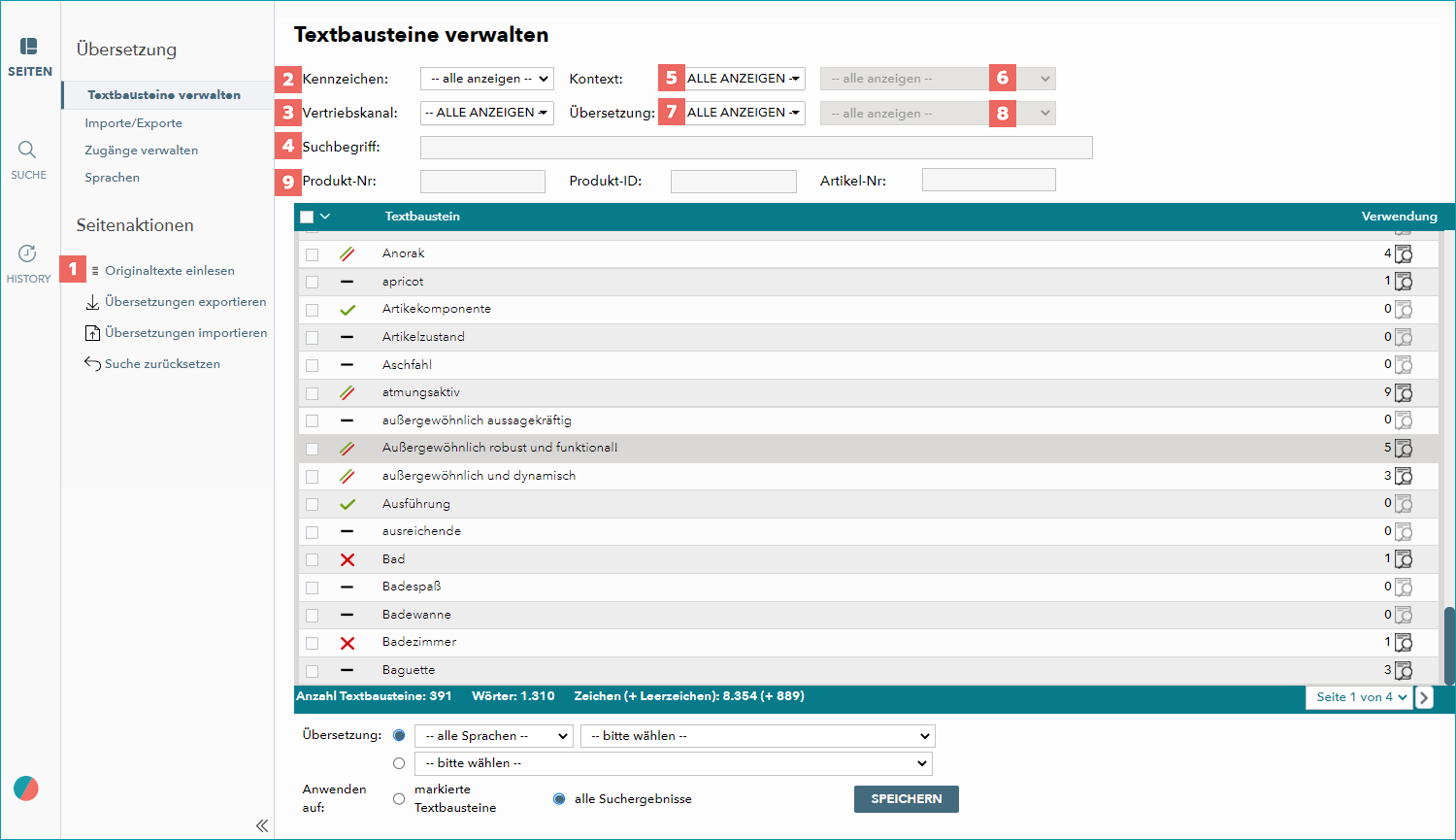Open usage details icon for Baguette
This screenshot has width=1456, height=840.
pos(1404,670)
